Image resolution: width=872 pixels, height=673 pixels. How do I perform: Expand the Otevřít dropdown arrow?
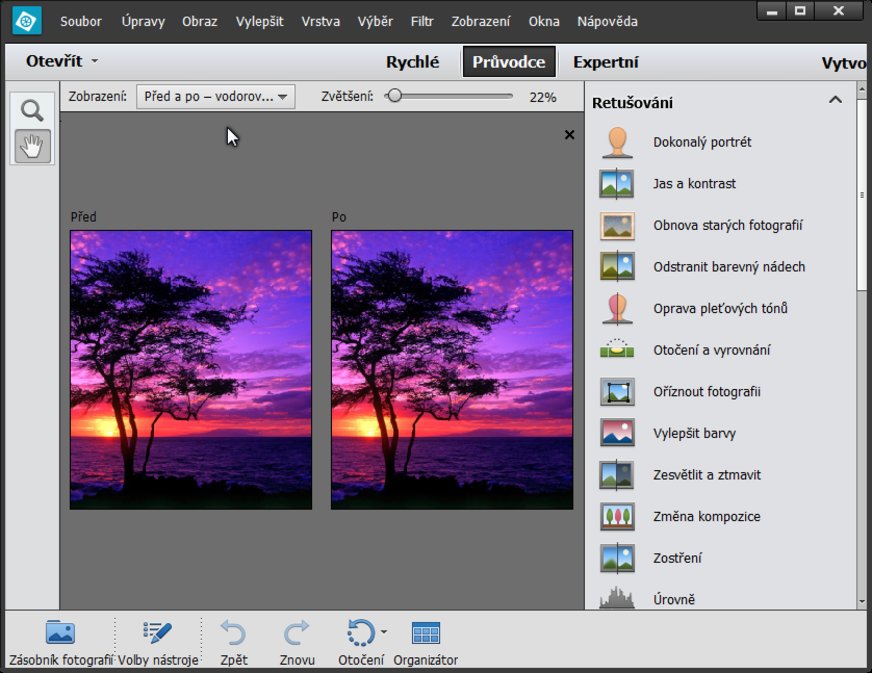pyautogui.click(x=95, y=62)
